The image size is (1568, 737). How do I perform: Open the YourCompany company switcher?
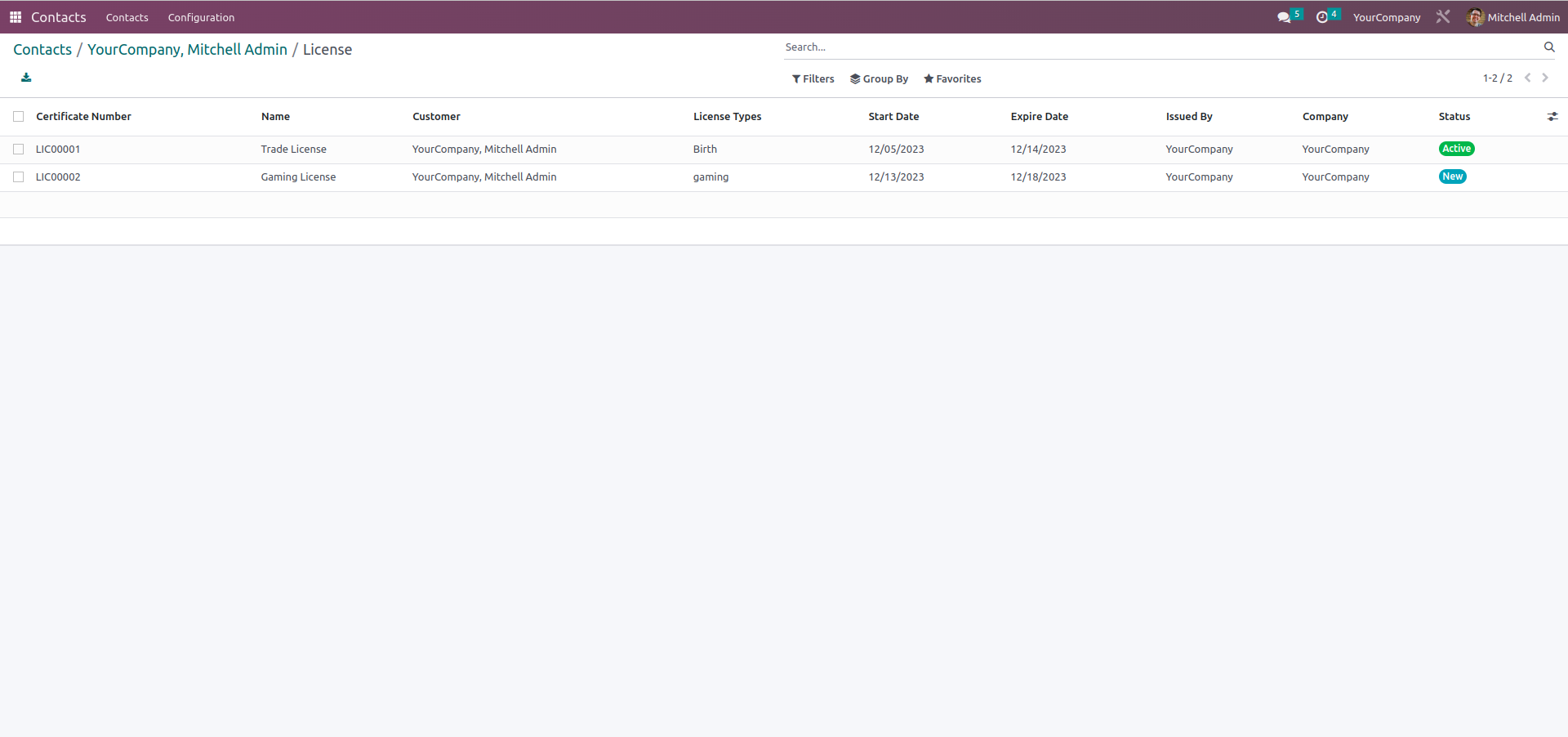click(x=1387, y=17)
